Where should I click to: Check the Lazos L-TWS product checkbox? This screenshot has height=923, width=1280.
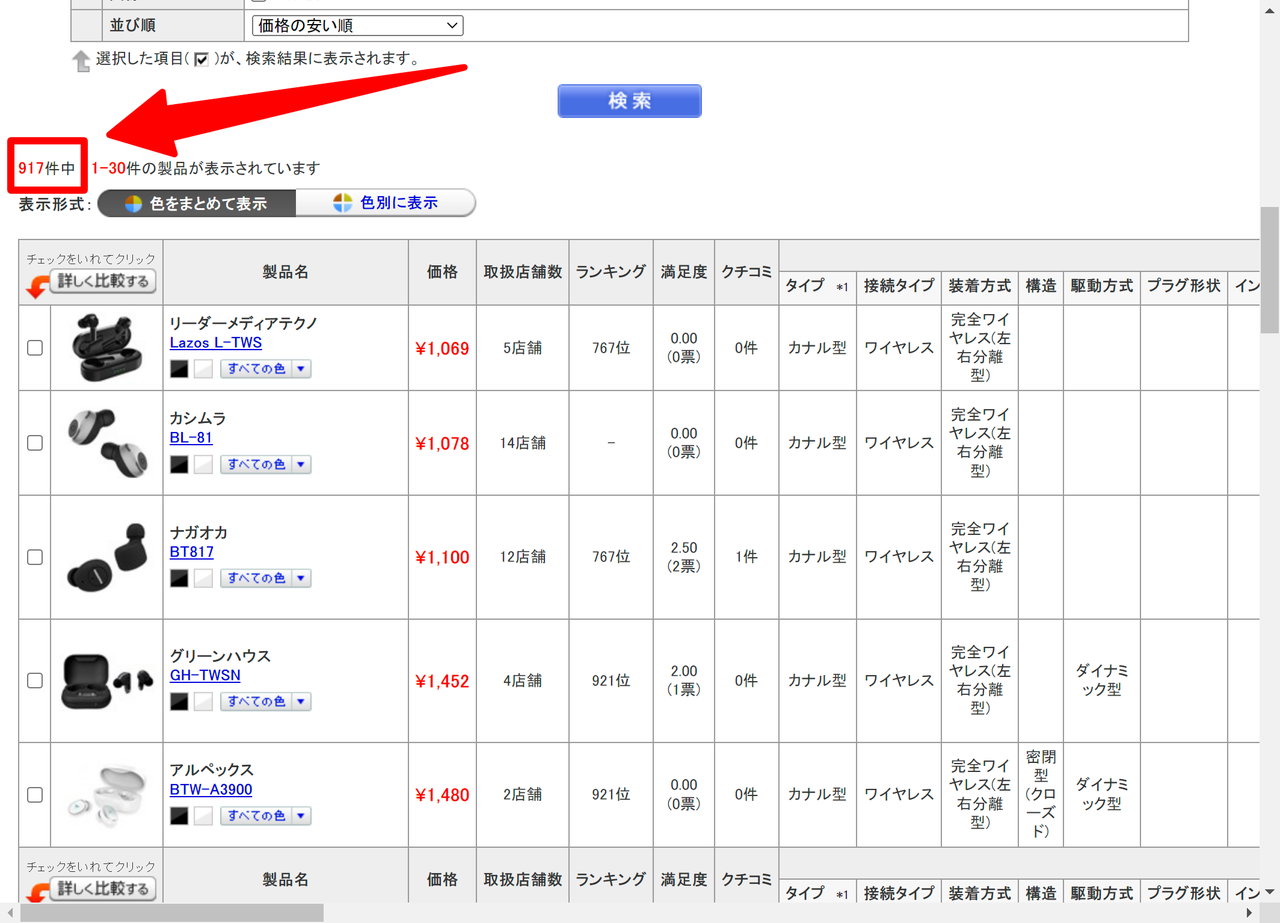[x=35, y=348]
